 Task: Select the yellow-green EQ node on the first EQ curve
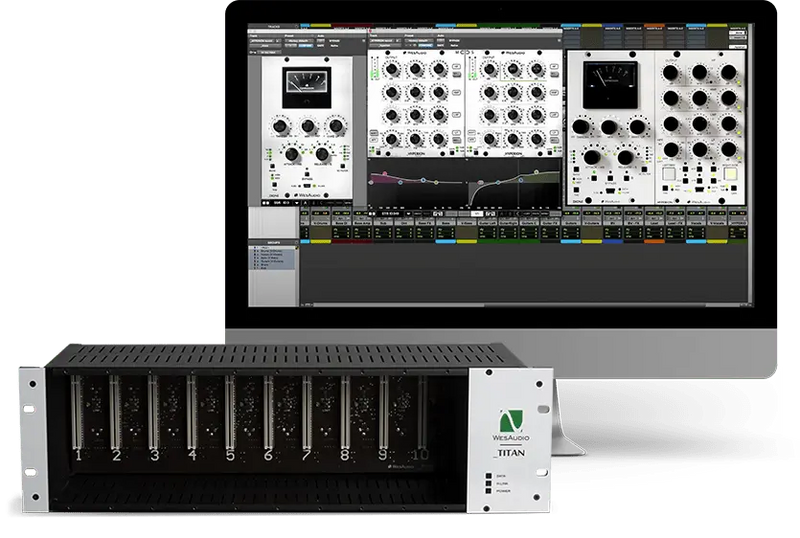point(437,182)
